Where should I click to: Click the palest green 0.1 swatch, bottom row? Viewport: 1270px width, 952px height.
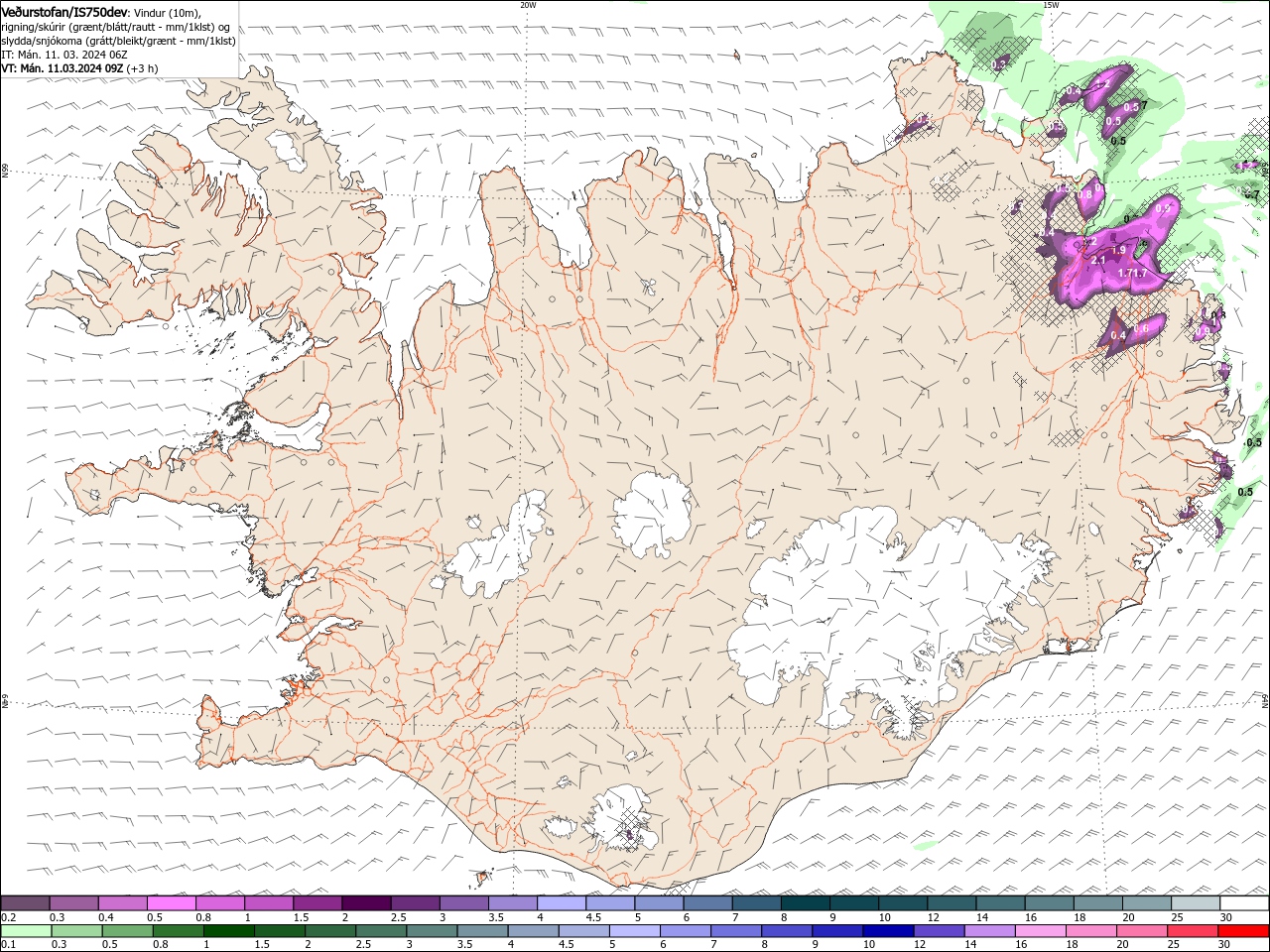[x=27, y=931]
